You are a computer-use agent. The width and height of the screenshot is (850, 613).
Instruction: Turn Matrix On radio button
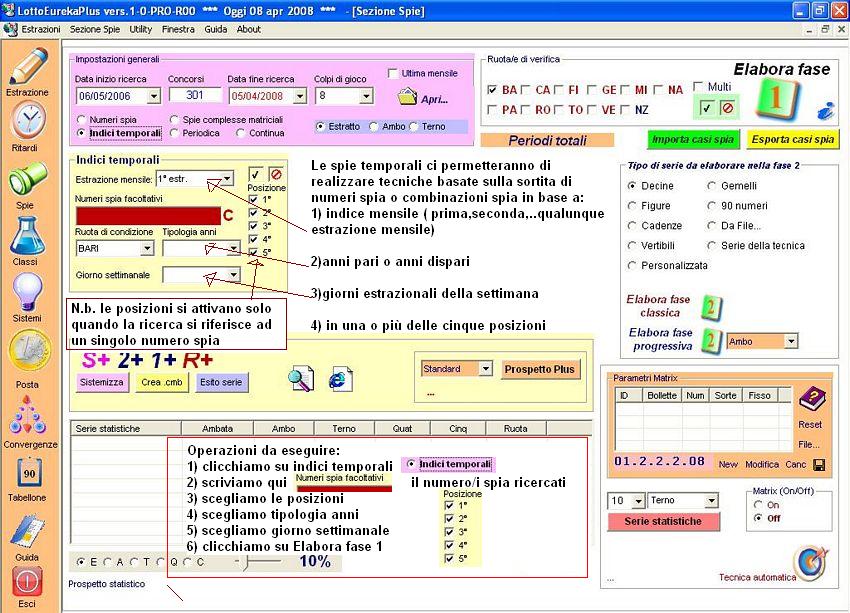click(759, 505)
